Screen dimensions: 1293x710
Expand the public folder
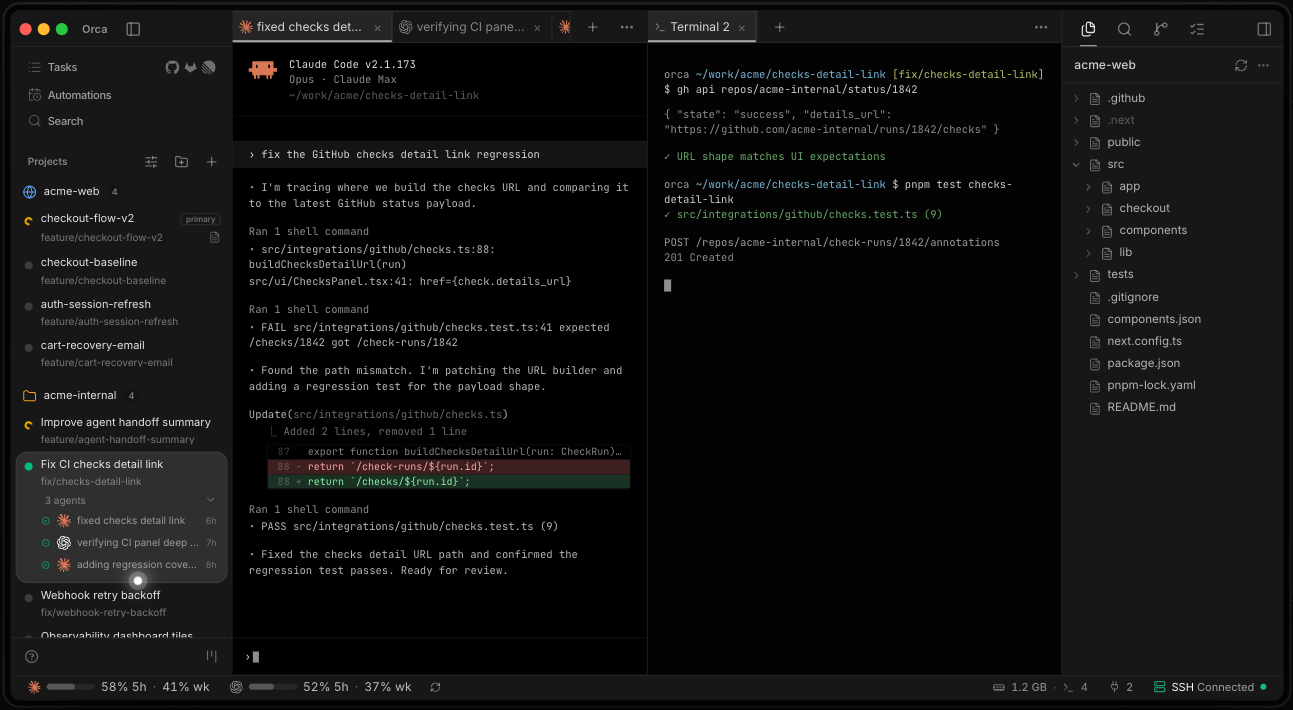[x=1076, y=142]
